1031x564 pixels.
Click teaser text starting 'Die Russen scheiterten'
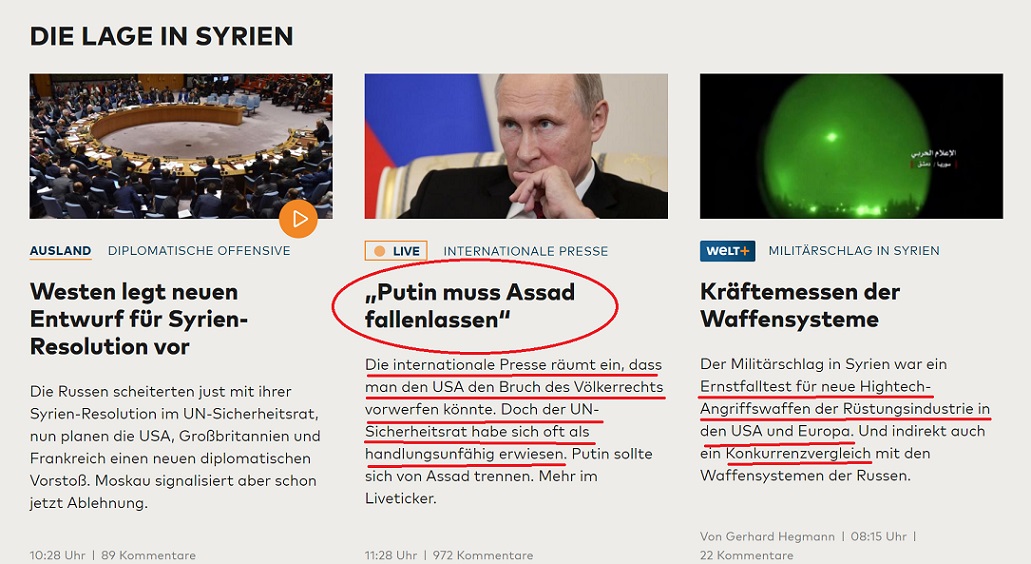[175, 447]
